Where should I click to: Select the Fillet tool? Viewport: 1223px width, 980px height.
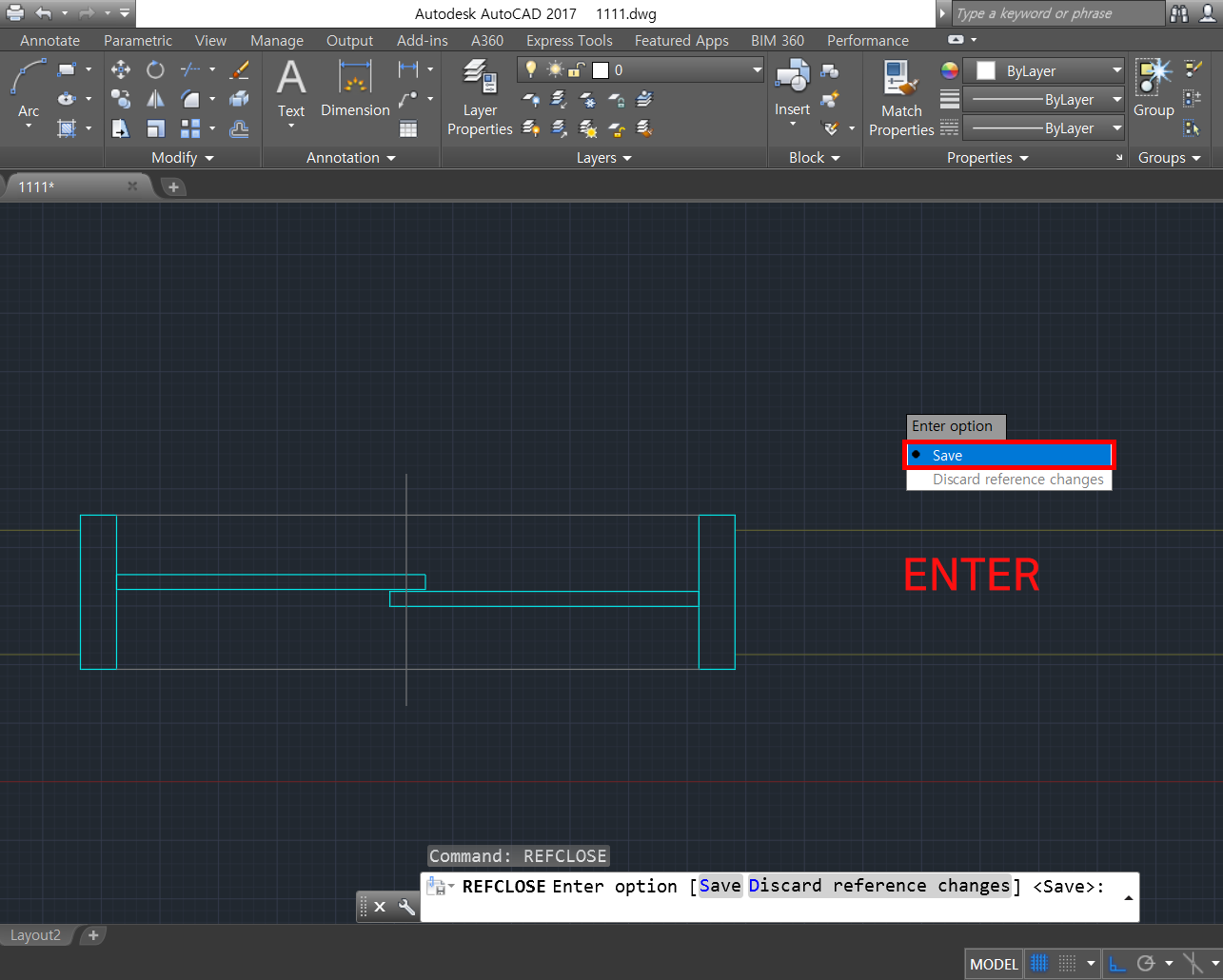(191, 99)
